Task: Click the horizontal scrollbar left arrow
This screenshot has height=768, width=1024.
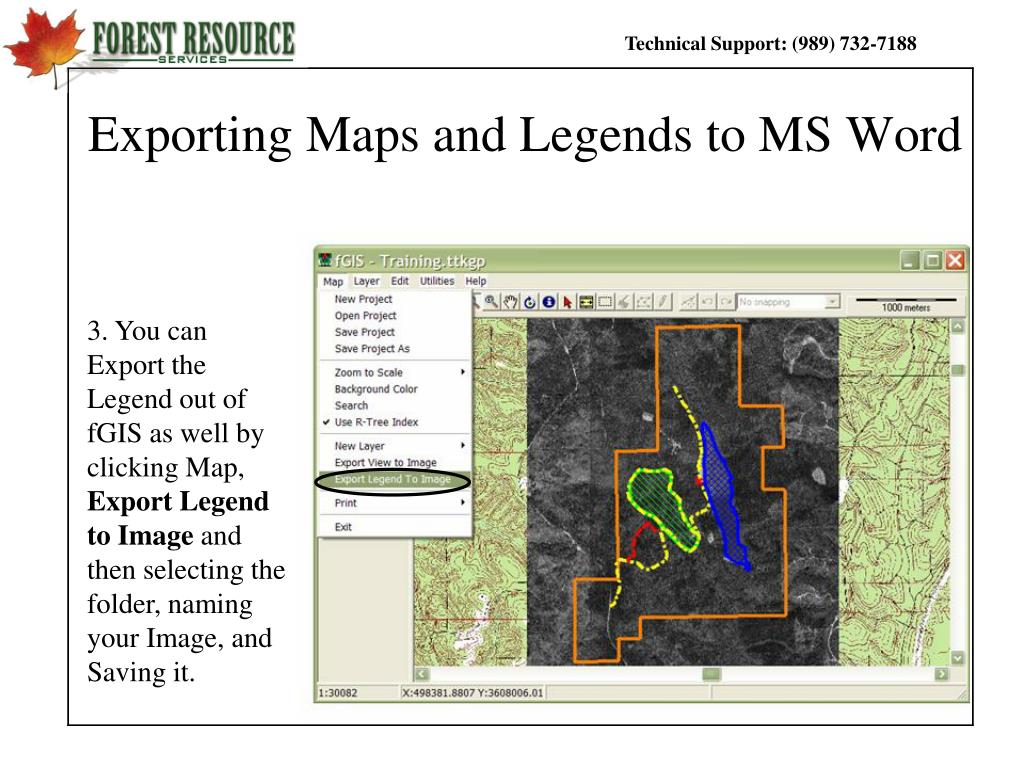Action: [422, 674]
